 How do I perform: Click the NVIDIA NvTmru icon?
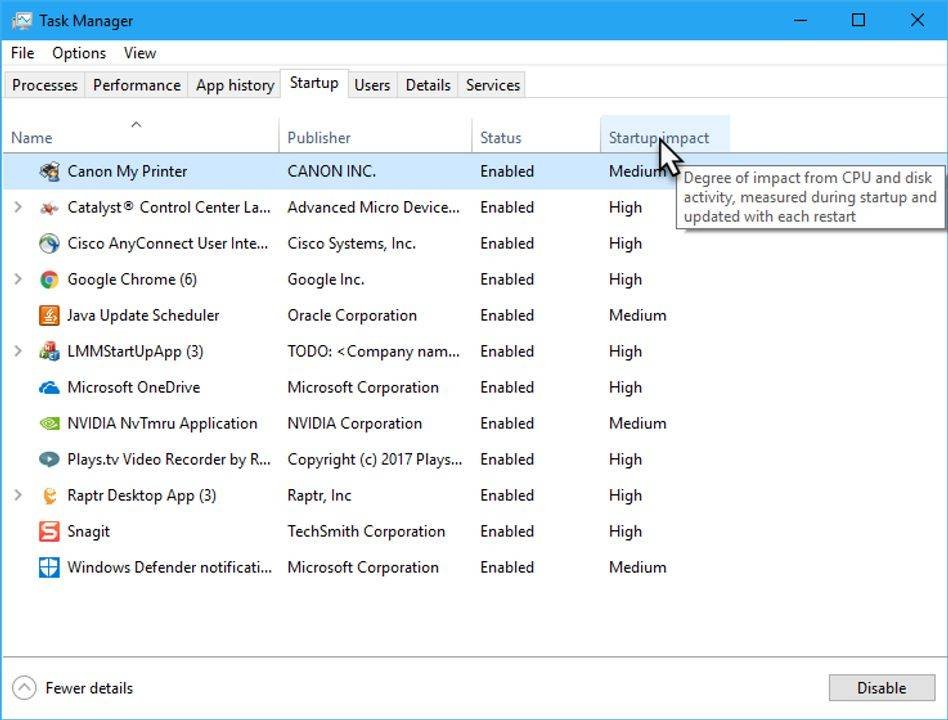click(50, 423)
